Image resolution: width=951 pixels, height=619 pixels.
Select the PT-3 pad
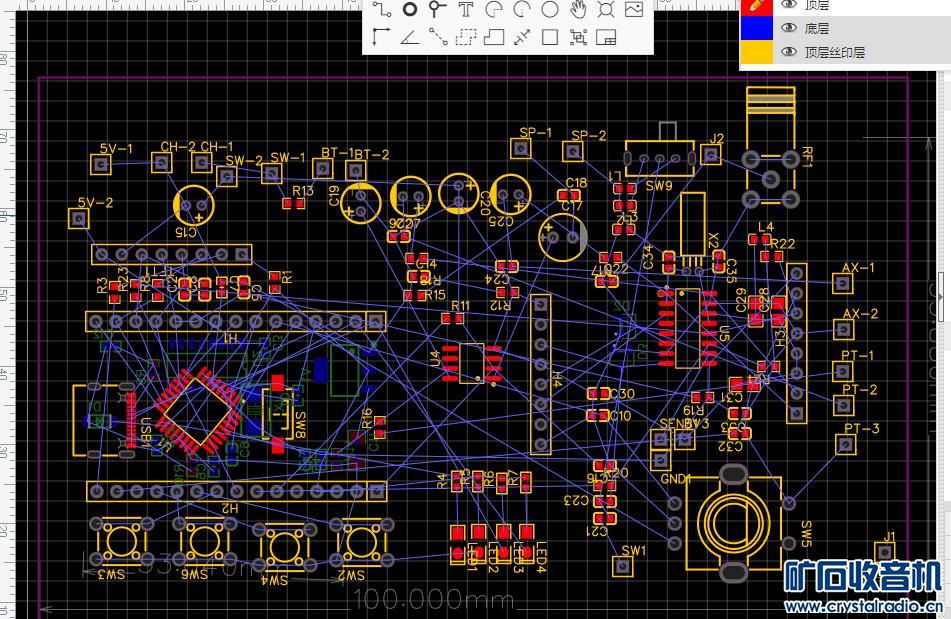tap(845, 444)
